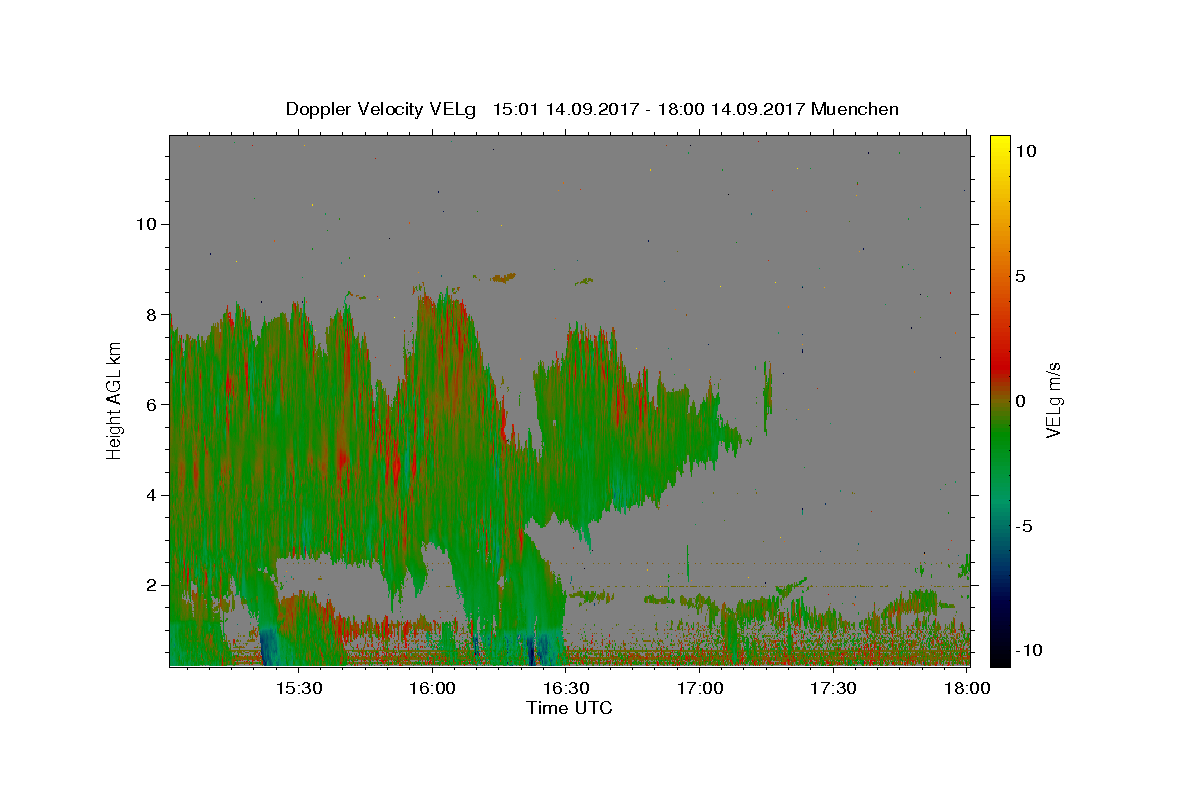
Task: Click the 17:30 time axis label
Action: click(834, 688)
